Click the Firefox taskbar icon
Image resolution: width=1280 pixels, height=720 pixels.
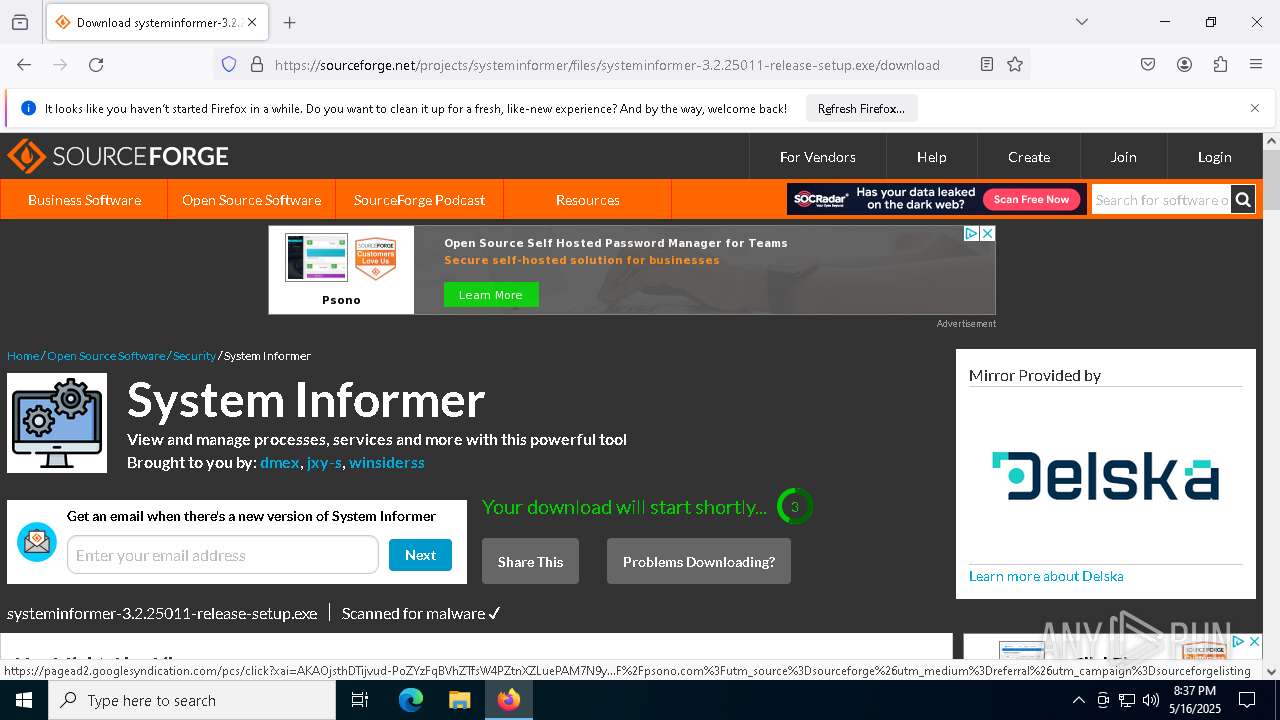(509, 700)
